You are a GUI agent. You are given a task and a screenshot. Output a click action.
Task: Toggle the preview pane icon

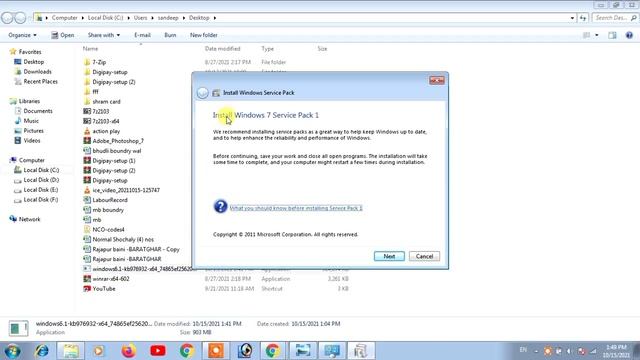[x=612, y=35]
